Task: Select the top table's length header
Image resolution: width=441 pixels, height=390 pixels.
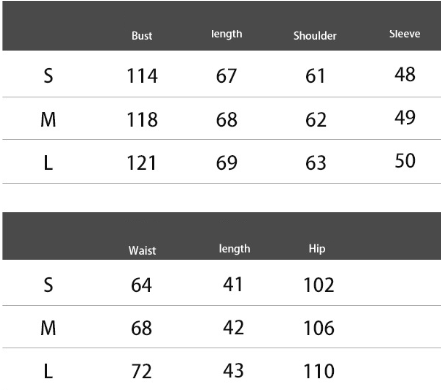Action: click(227, 34)
